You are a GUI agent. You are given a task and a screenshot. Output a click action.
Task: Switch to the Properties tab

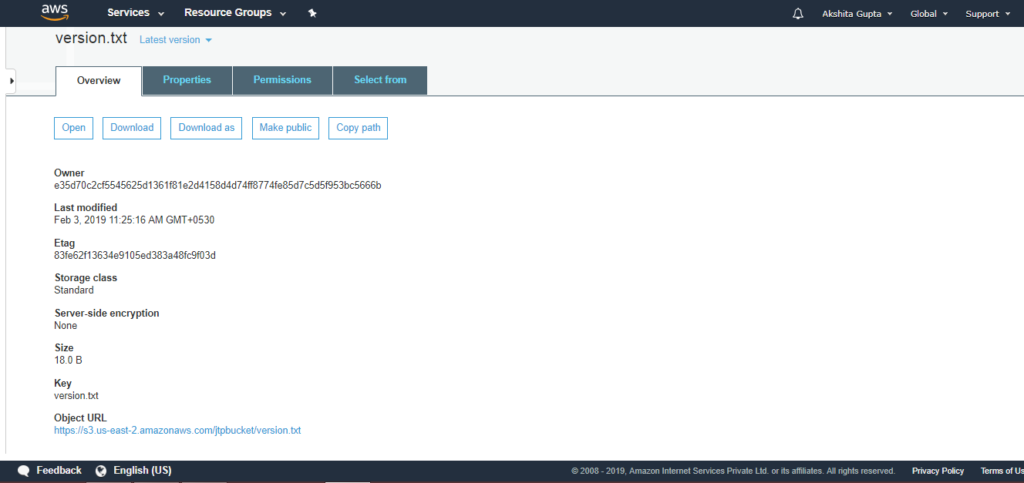click(x=187, y=80)
